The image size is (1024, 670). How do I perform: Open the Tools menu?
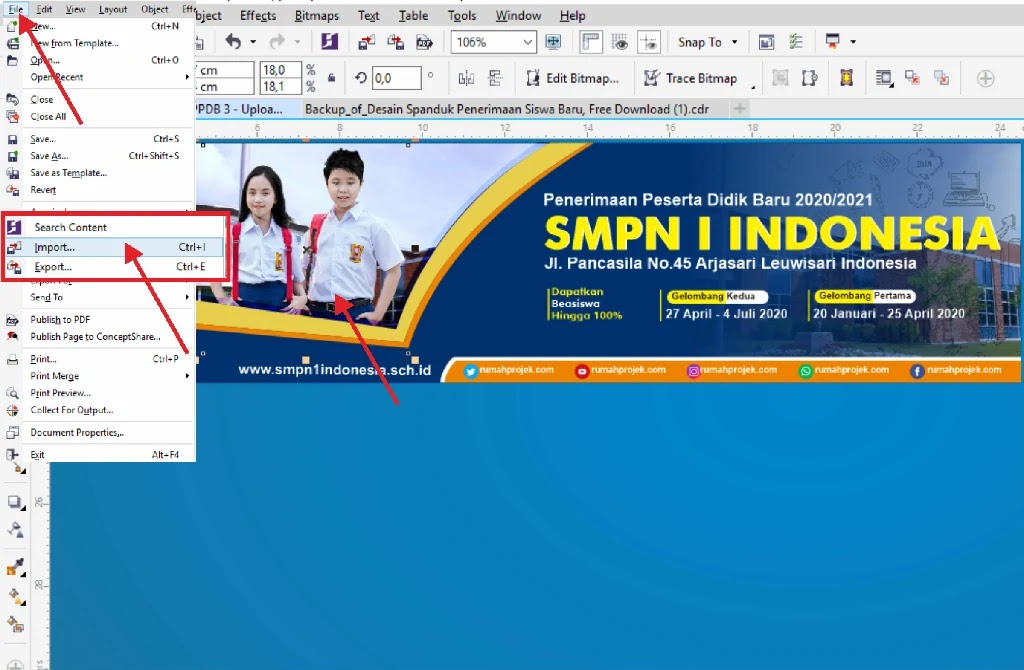click(462, 16)
